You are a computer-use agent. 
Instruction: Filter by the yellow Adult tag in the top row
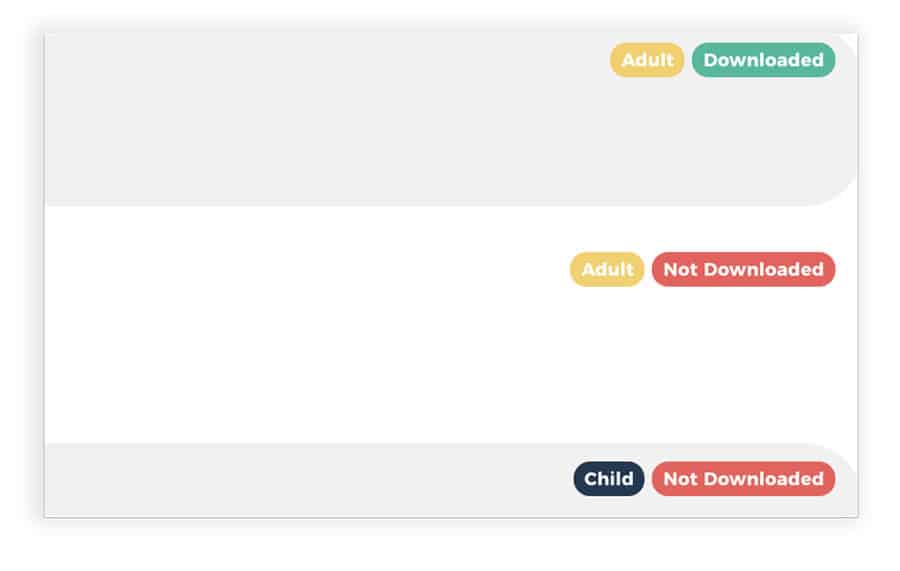click(x=647, y=60)
